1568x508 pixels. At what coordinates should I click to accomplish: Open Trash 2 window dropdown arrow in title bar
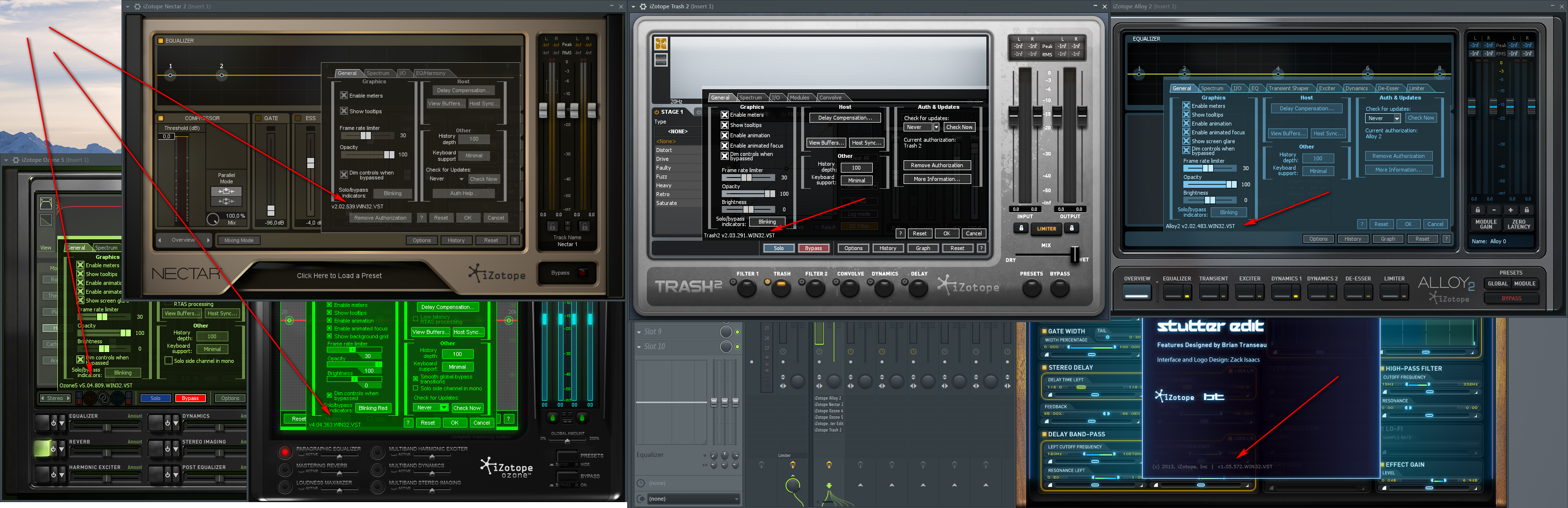(x=634, y=6)
